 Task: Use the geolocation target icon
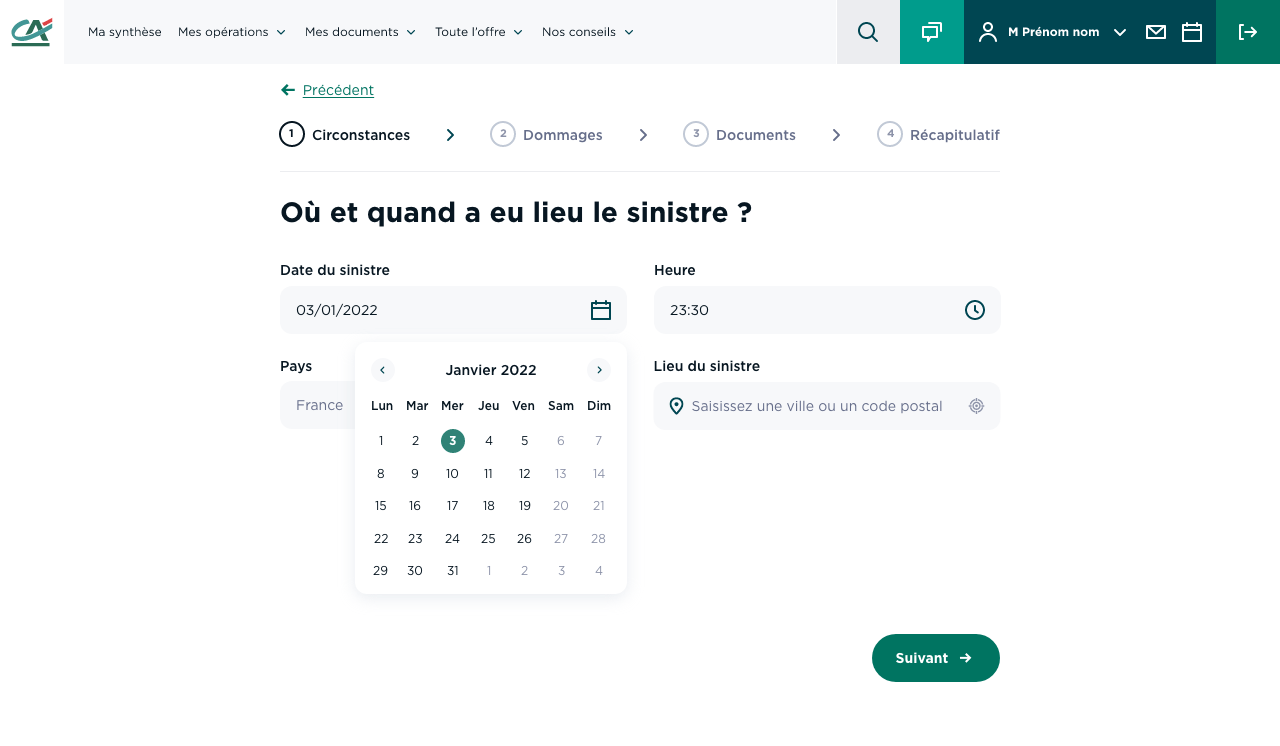[x=977, y=406]
